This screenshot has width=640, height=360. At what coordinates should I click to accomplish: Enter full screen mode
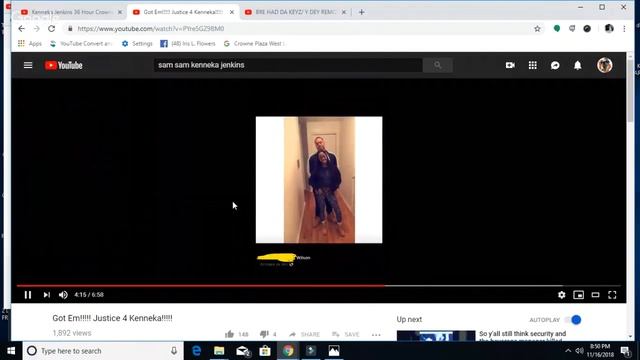coord(612,295)
